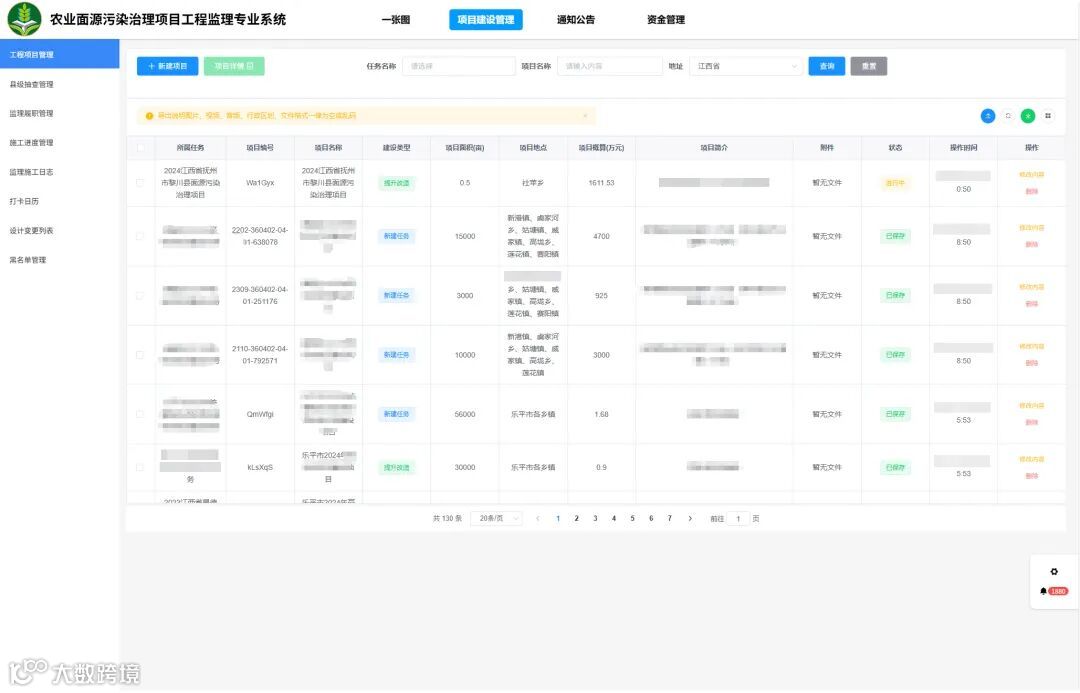Click the area value 56000
This screenshot has height=693, width=1080.
465,414
